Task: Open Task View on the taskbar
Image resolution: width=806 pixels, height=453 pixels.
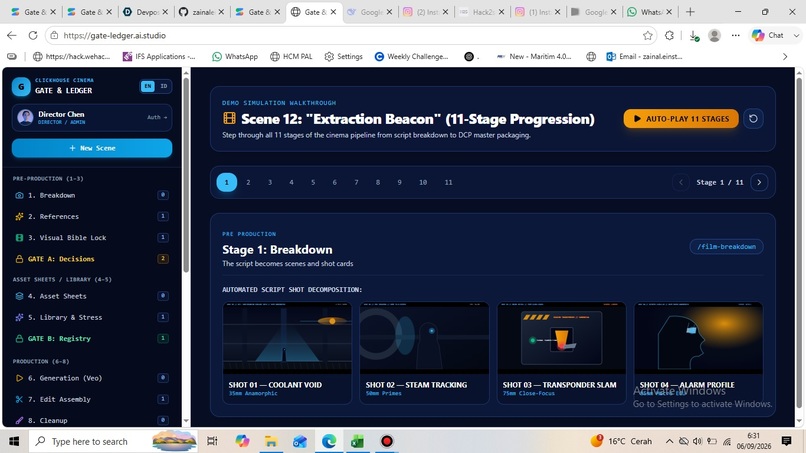Action: coord(212,441)
